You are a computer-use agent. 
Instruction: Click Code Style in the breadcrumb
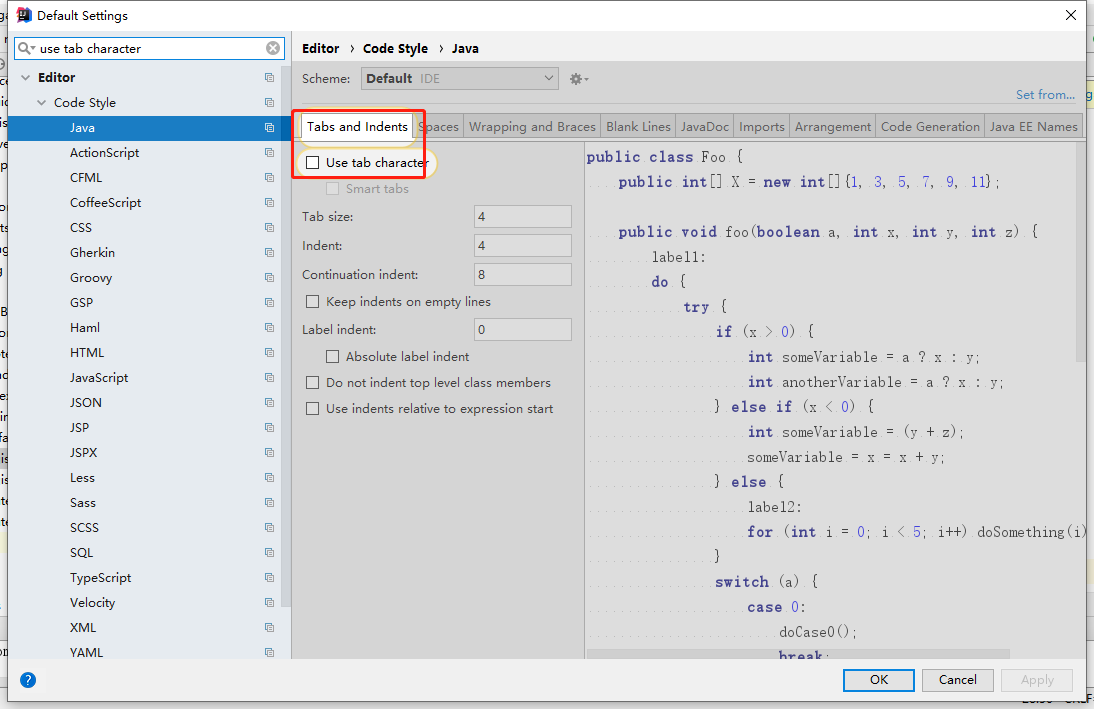pos(395,48)
